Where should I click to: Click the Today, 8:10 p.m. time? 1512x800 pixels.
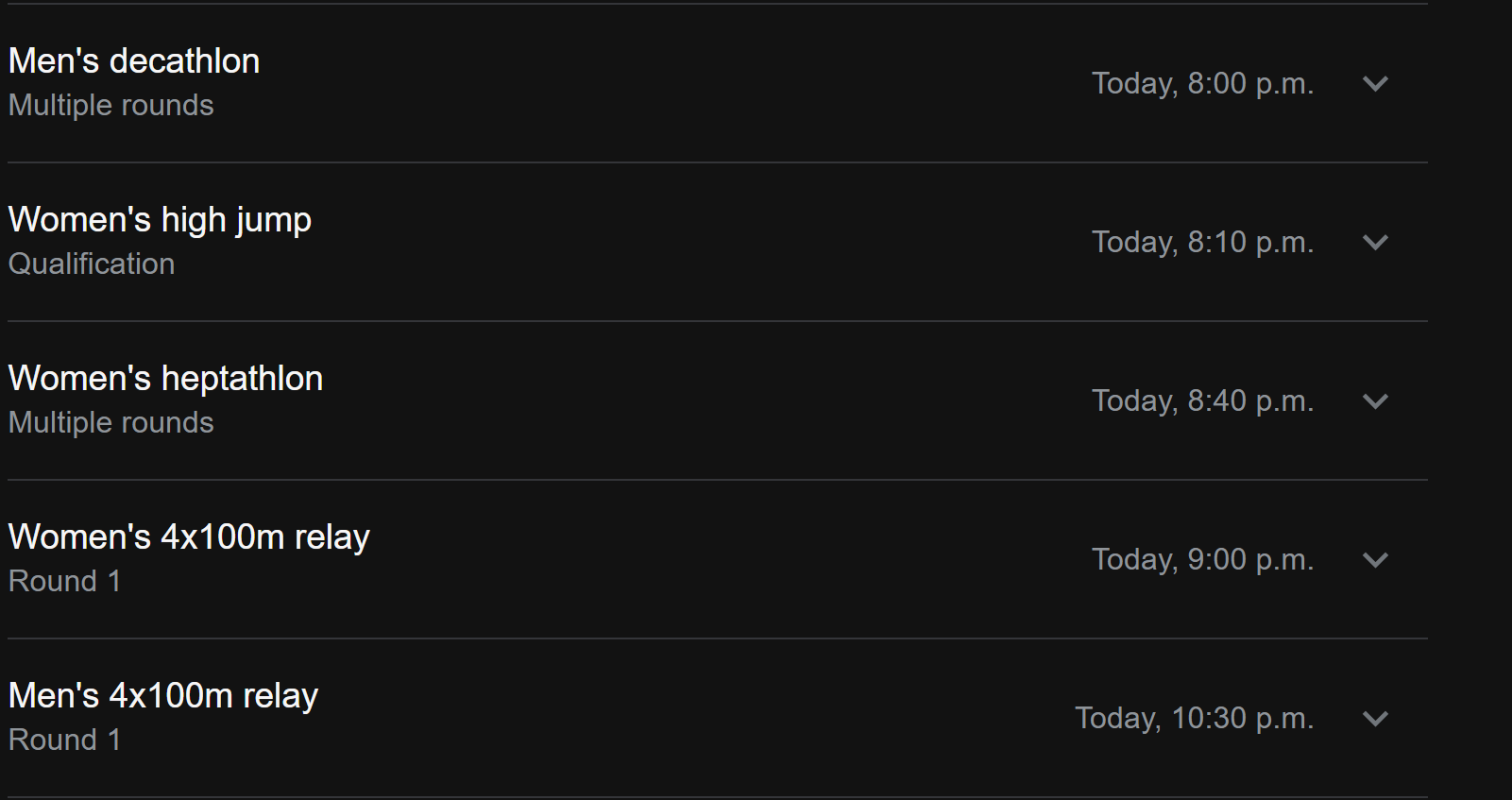(x=1202, y=243)
